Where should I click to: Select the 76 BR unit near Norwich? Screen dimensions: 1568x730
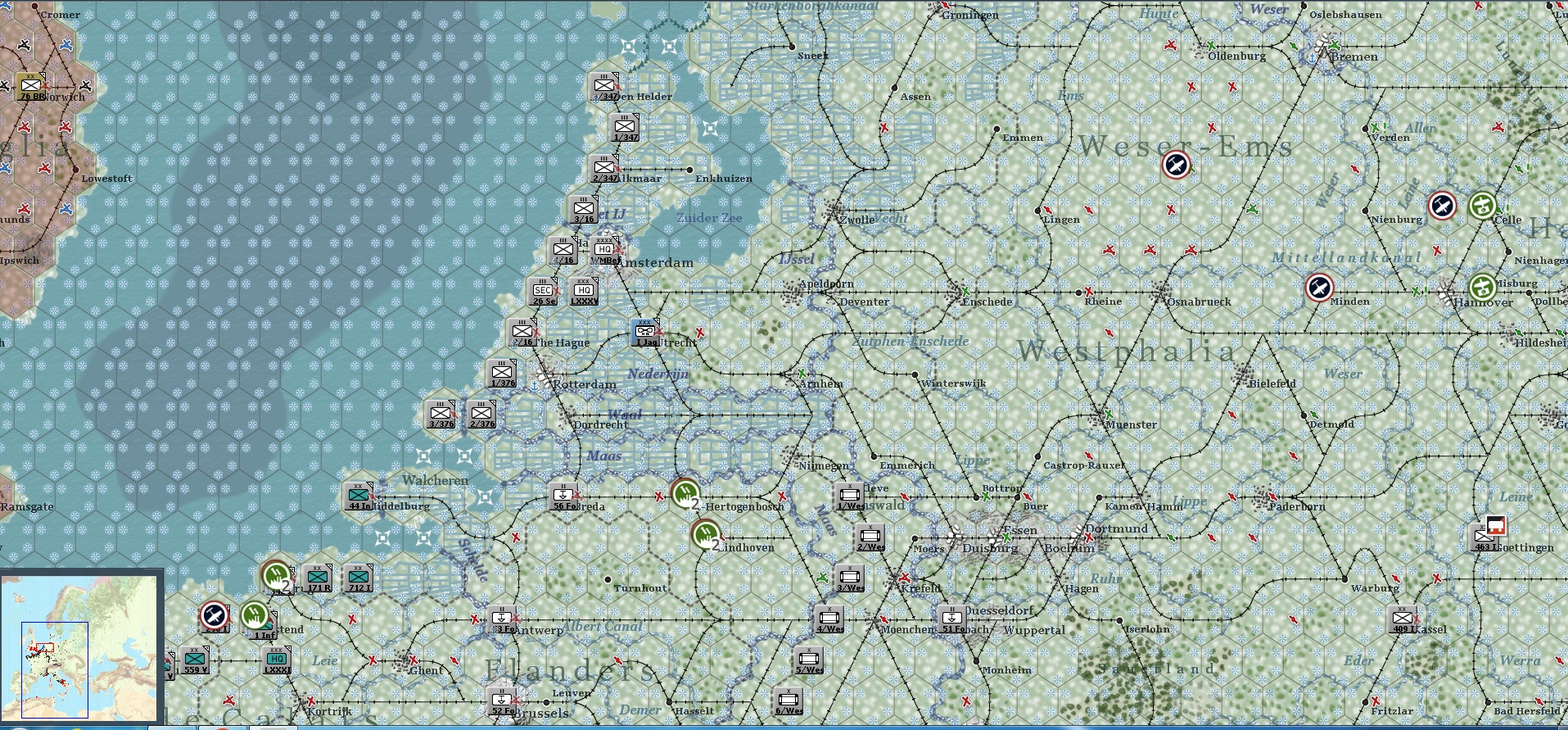pyautogui.click(x=31, y=86)
